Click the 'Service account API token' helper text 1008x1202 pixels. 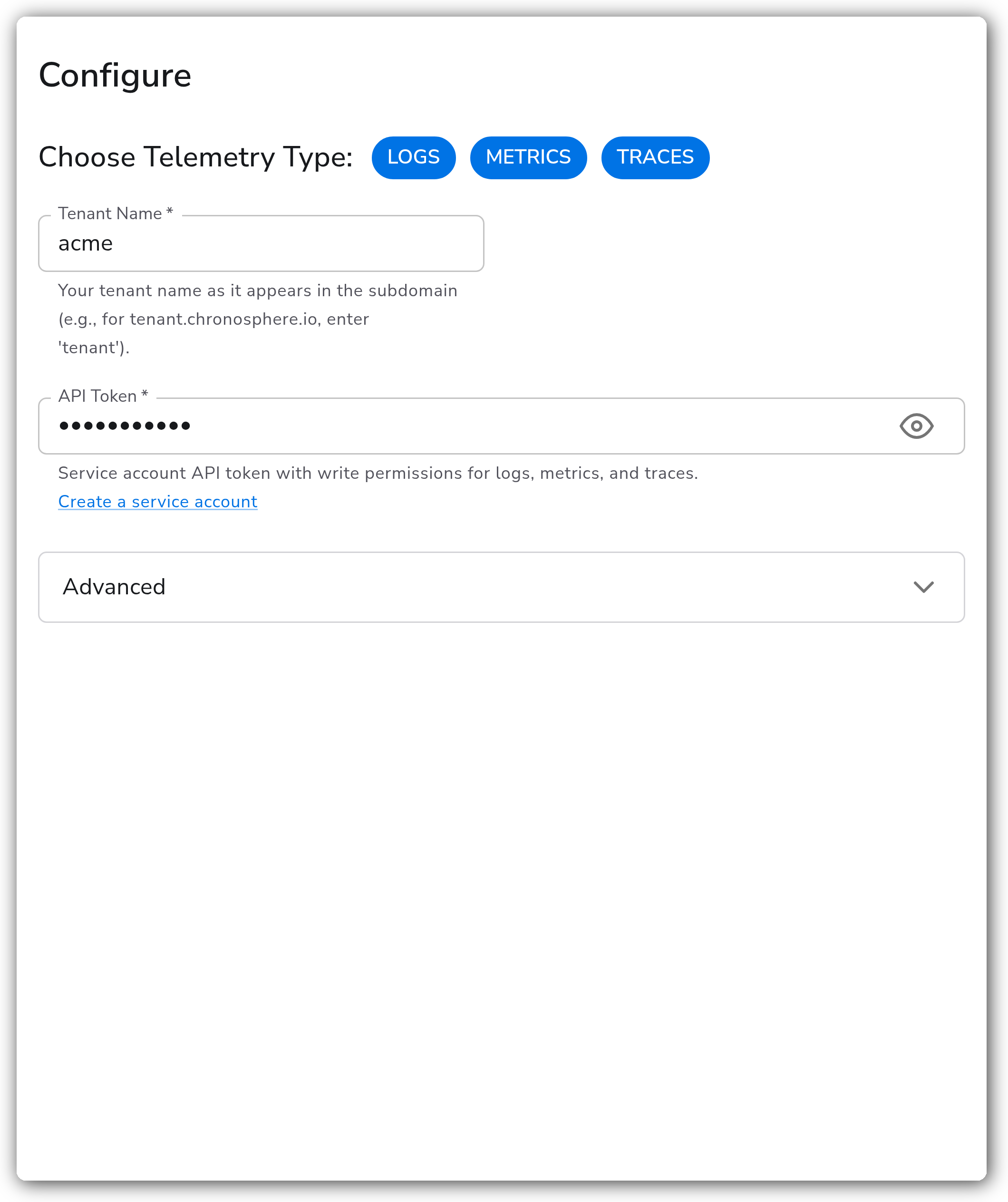click(x=378, y=473)
